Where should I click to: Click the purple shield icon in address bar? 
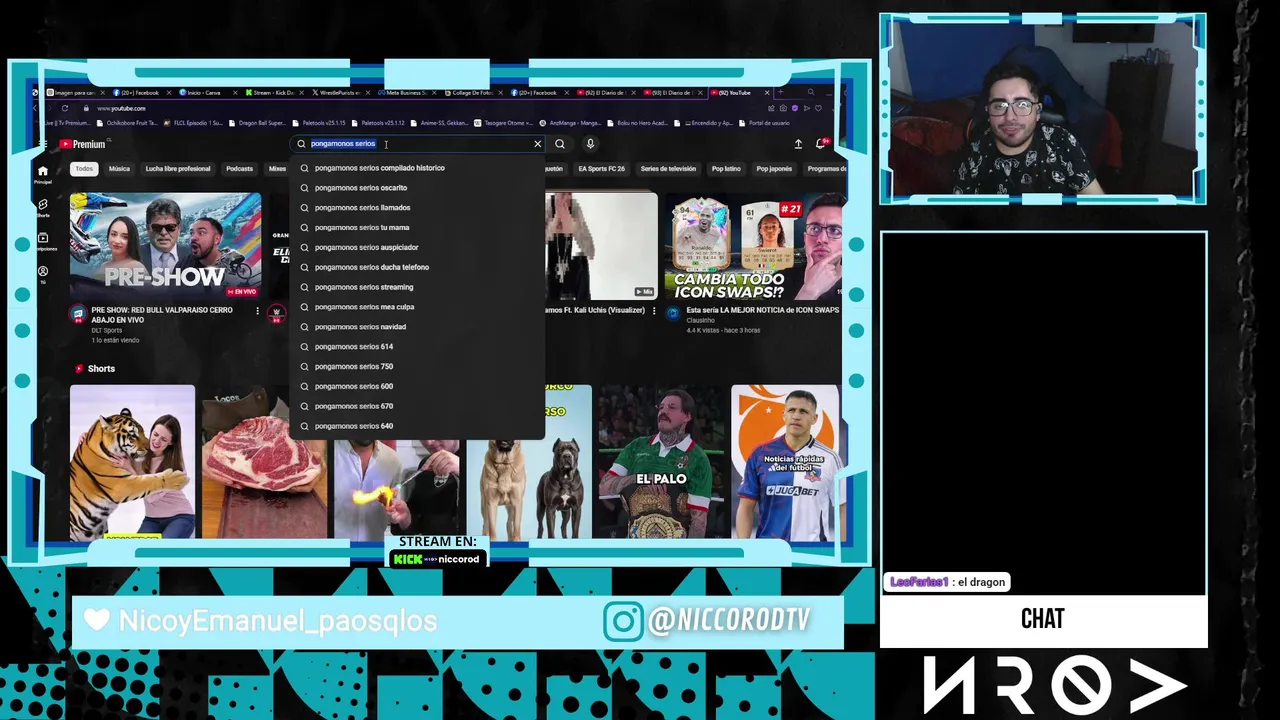(795, 108)
